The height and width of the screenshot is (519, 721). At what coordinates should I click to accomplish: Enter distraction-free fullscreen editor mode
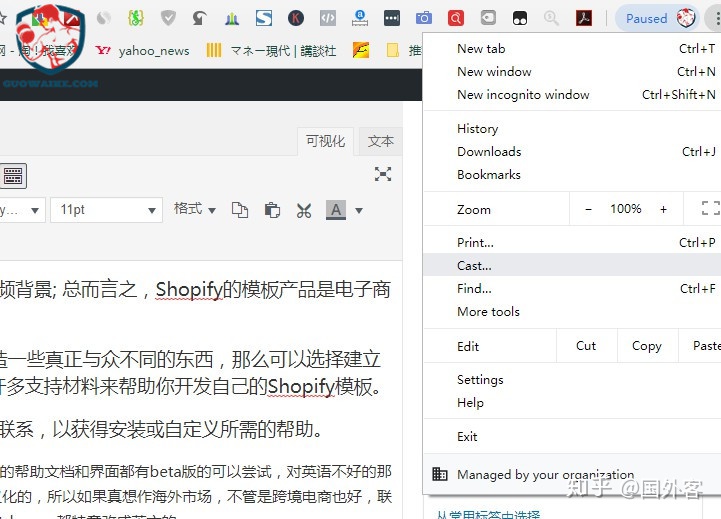pos(382,174)
